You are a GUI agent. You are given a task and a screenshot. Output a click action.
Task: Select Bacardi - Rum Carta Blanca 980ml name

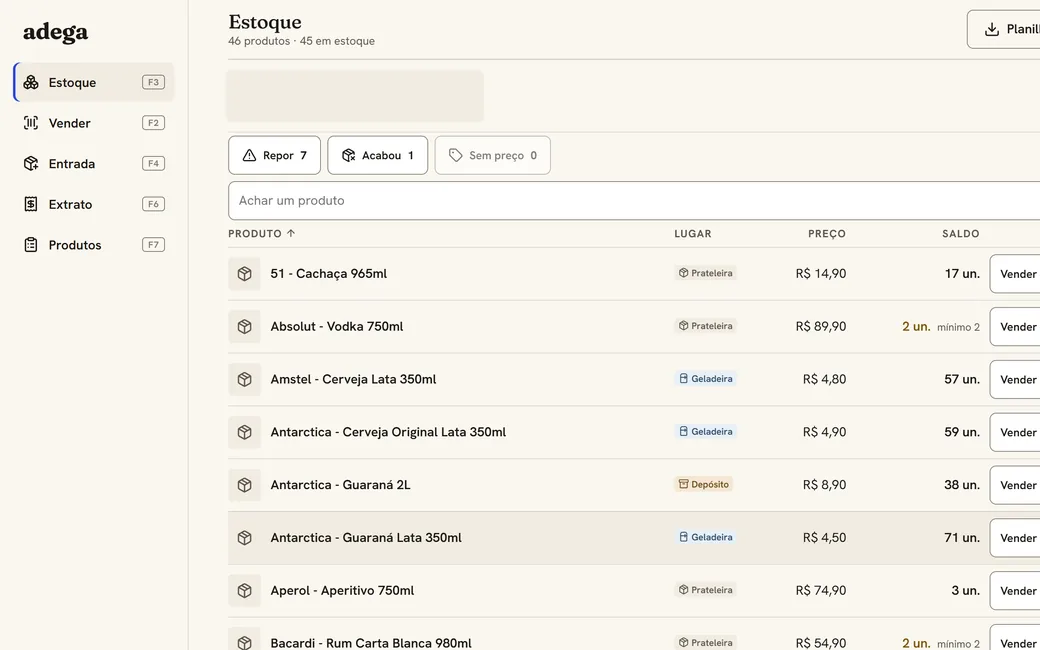371,643
